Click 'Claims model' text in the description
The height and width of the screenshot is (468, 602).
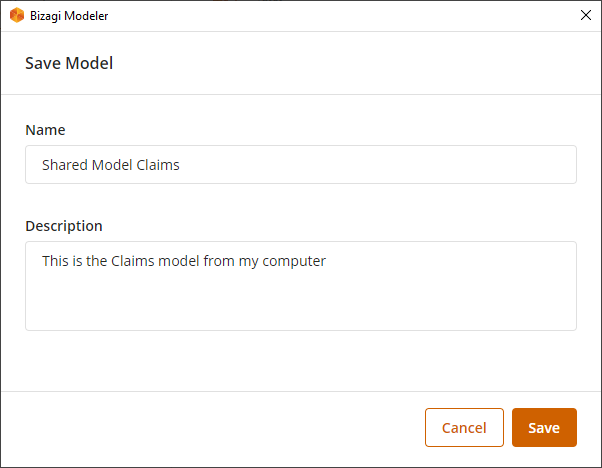pyautogui.click(x=155, y=261)
